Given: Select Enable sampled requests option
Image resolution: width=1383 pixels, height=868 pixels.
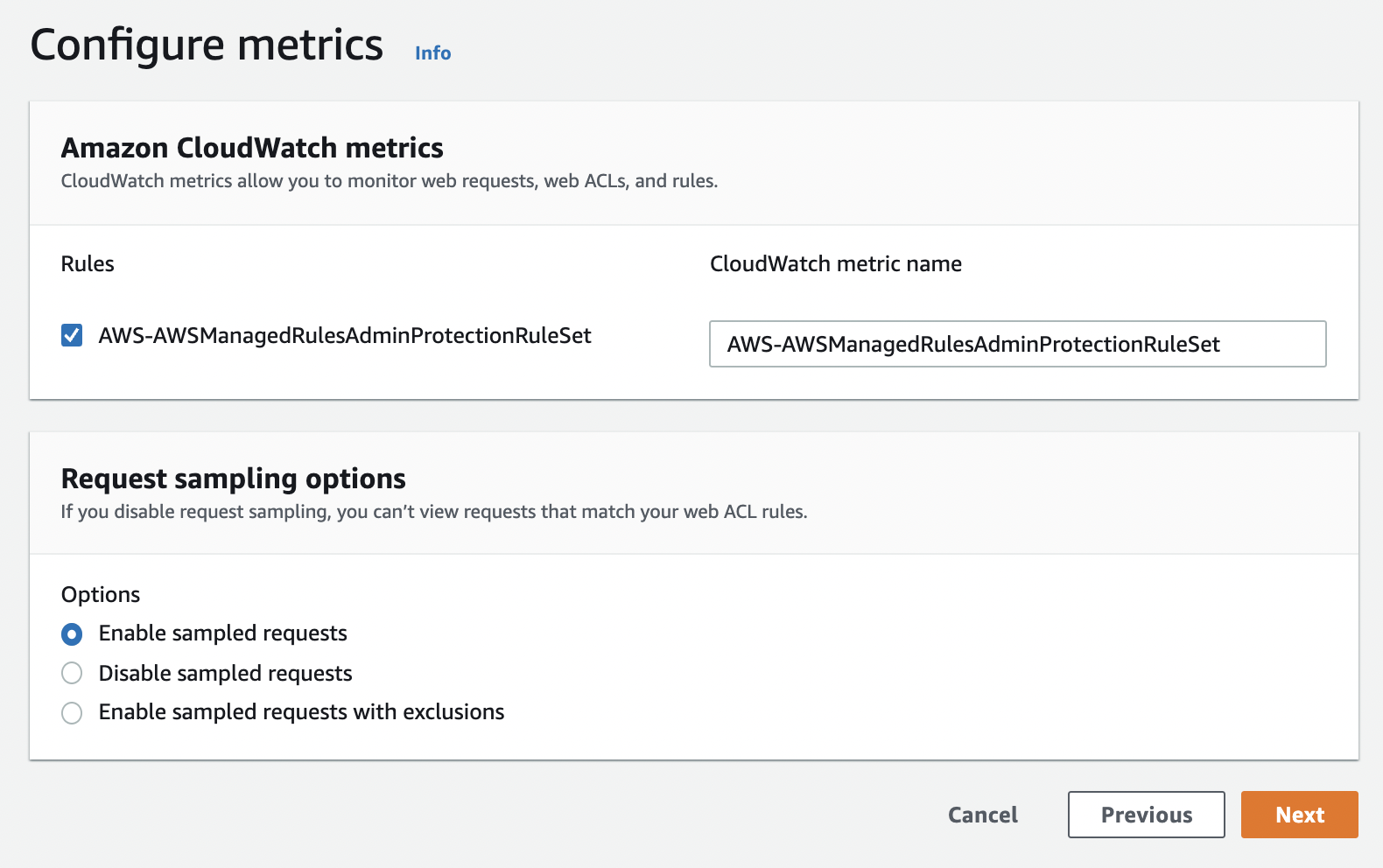Looking at the screenshot, I should click(72, 633).
